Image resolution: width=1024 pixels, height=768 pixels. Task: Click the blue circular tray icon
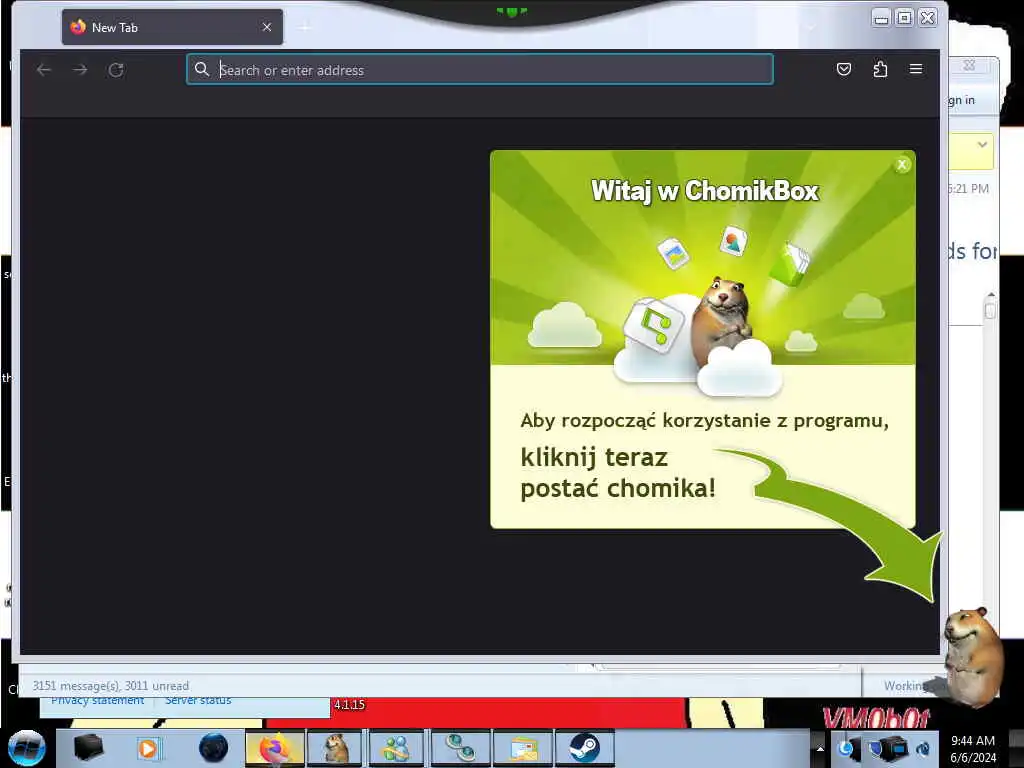(x=845, y=748)
